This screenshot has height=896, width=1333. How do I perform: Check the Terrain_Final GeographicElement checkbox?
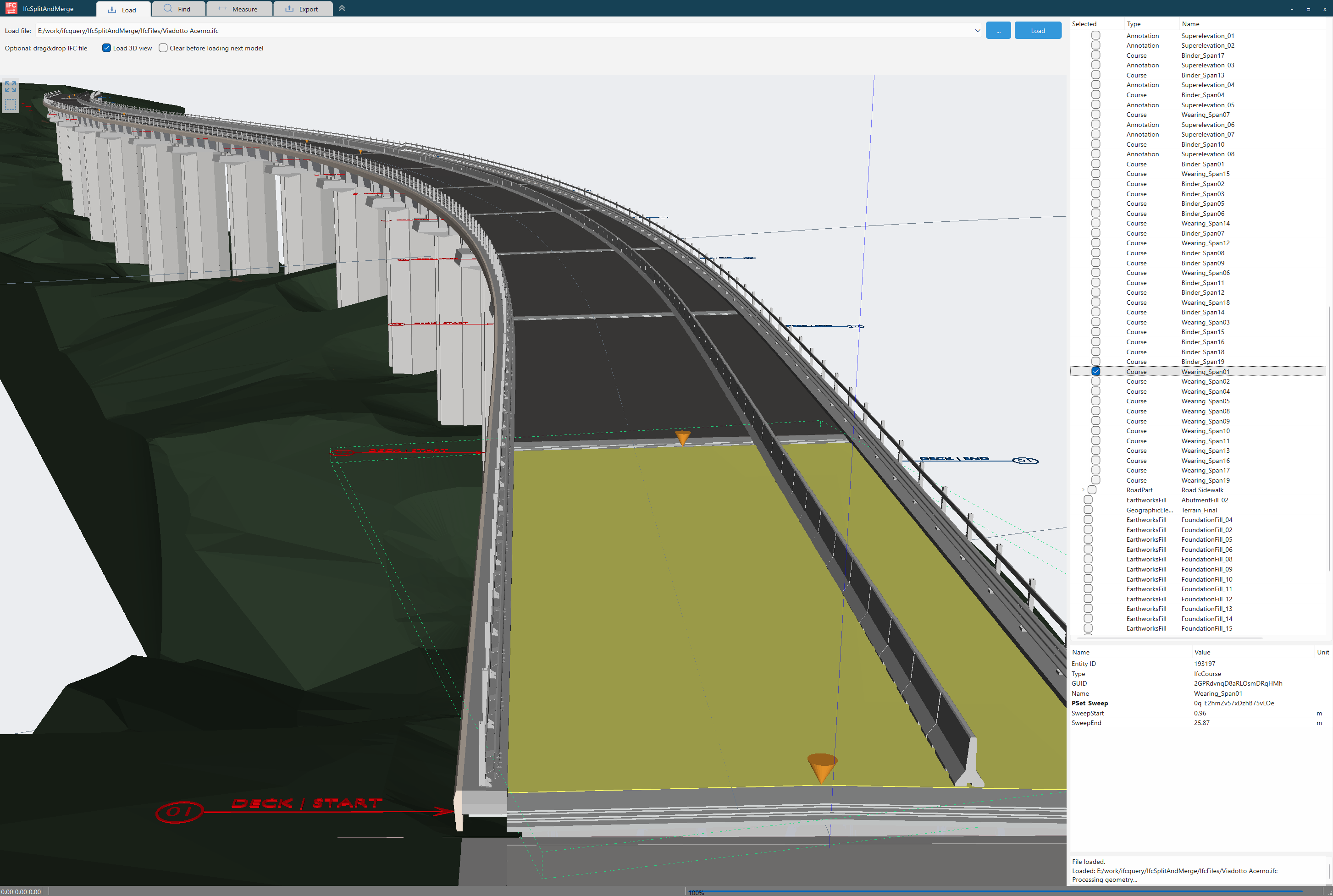point(1087,510)
